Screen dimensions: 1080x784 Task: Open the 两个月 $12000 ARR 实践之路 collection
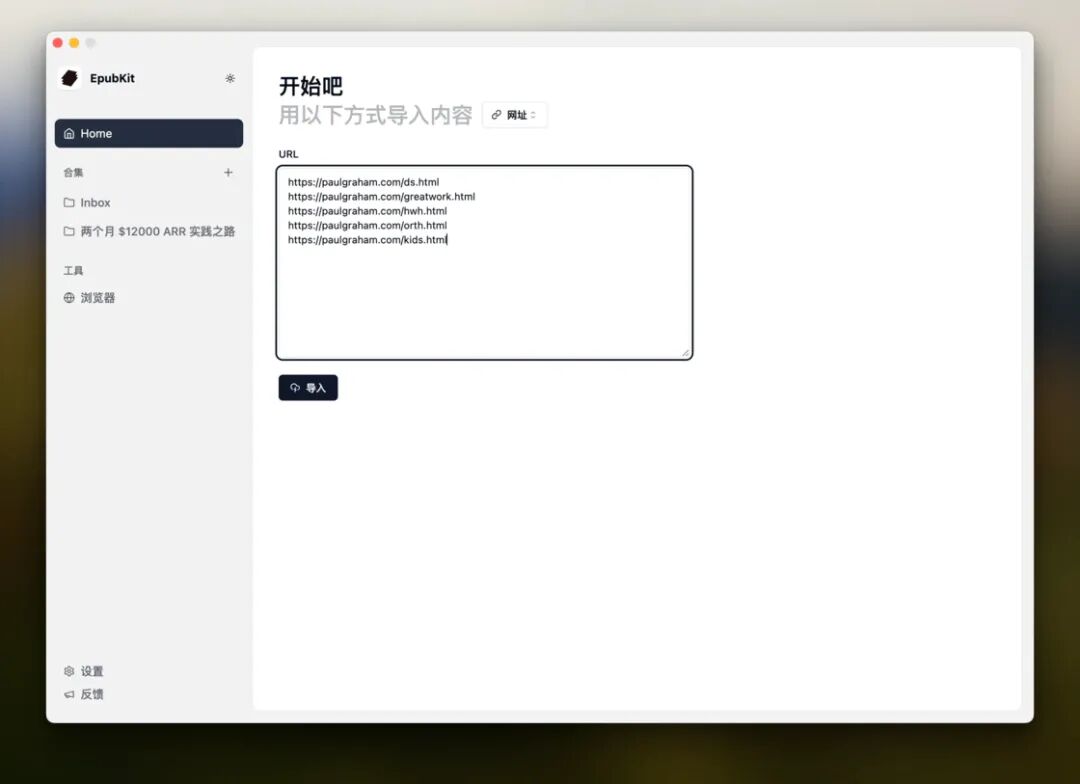[149, 231]
